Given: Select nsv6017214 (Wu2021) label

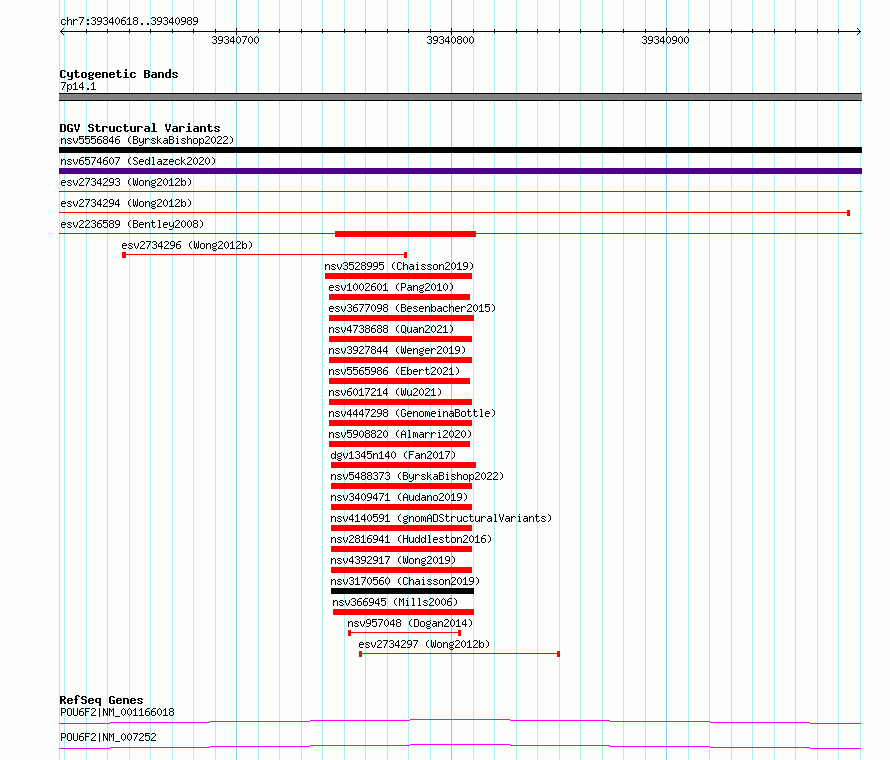Looking at the screenshot, I should (x=385, y=392).
